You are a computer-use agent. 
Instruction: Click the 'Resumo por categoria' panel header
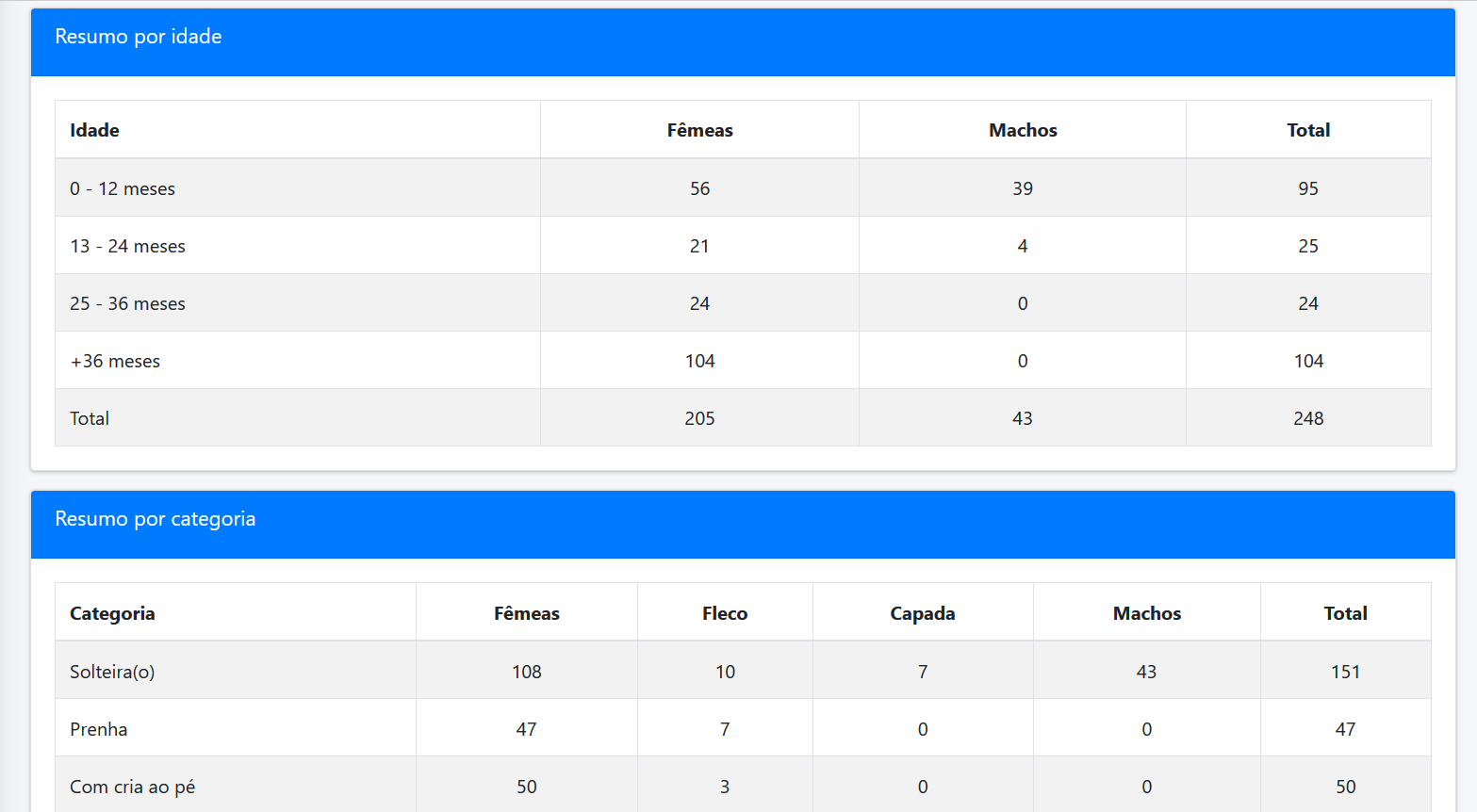(x=156, y=519)
